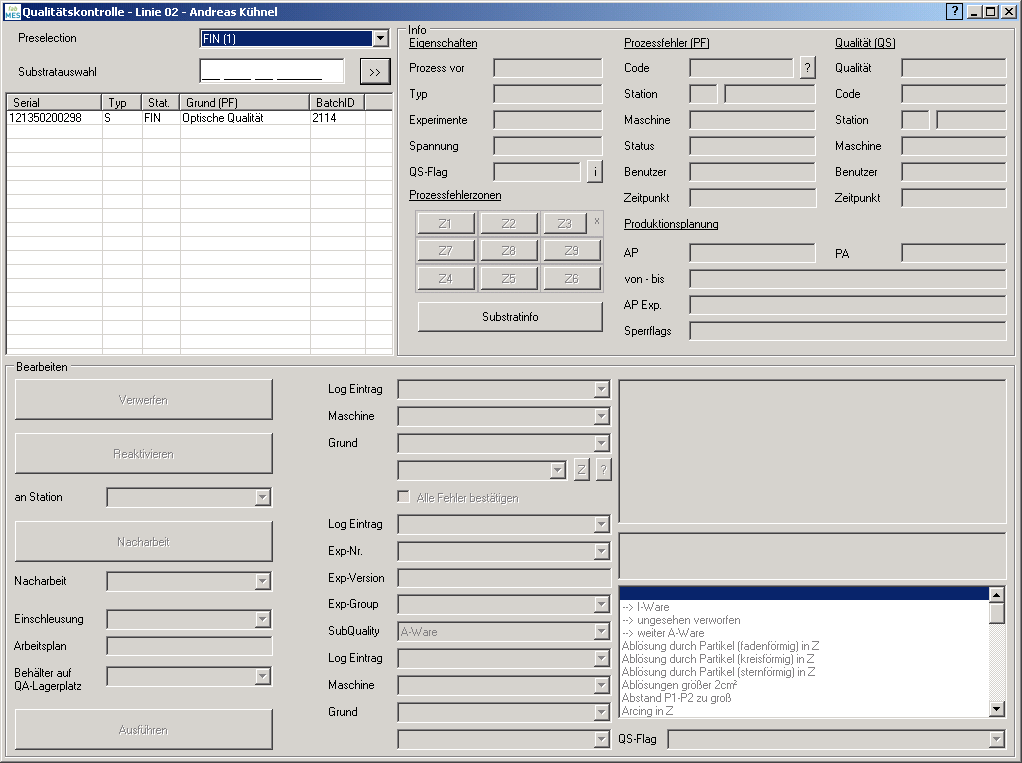The image size is (1022, 763).
Task: Click the '?' button right of the Z button
Action: coord(603,470)
